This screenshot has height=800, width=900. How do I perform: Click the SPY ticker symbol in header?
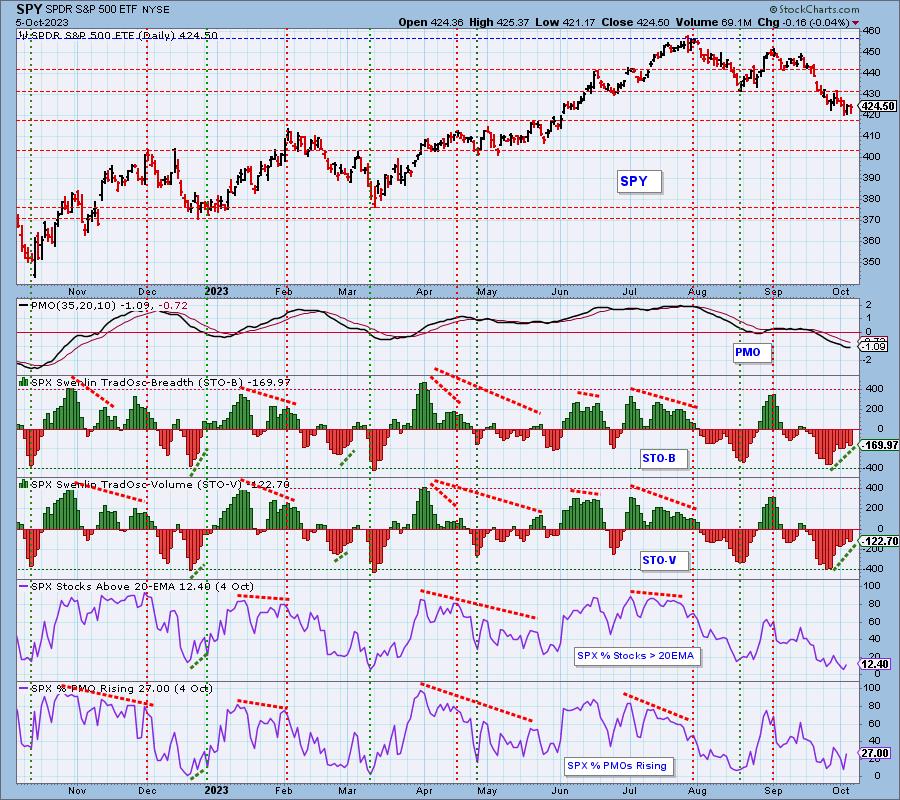[29, 9]
